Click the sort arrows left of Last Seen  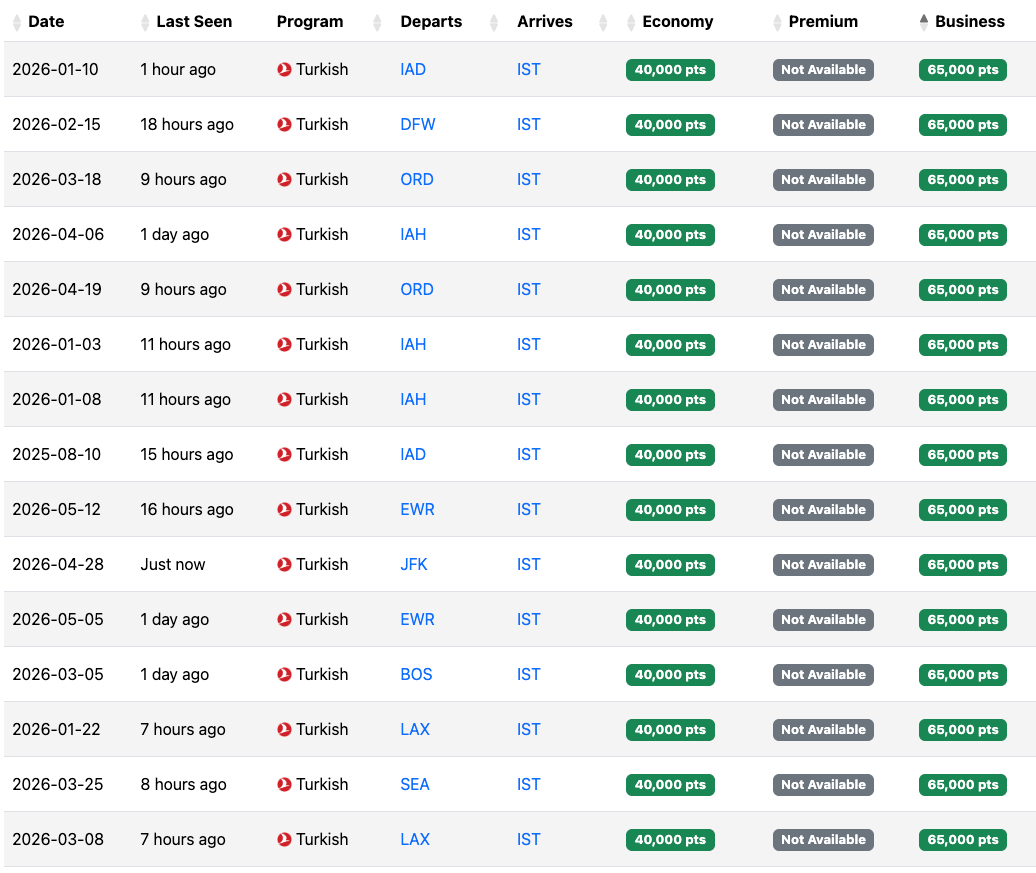[x=145, y=22]
